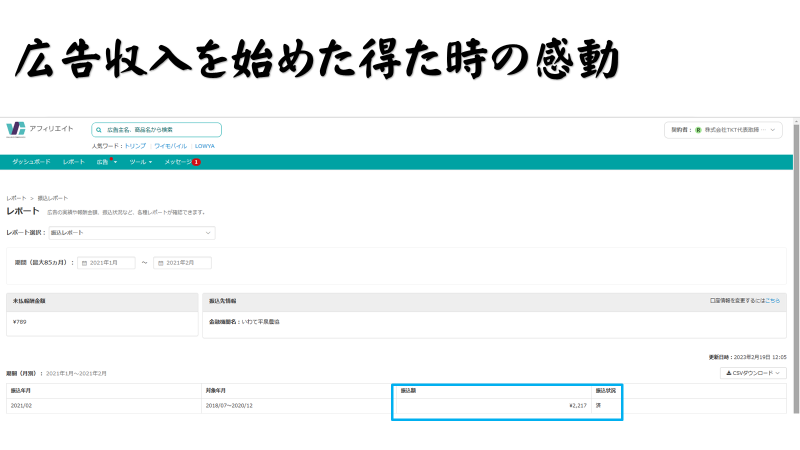Click the affiliate site logo

[17, 129]
